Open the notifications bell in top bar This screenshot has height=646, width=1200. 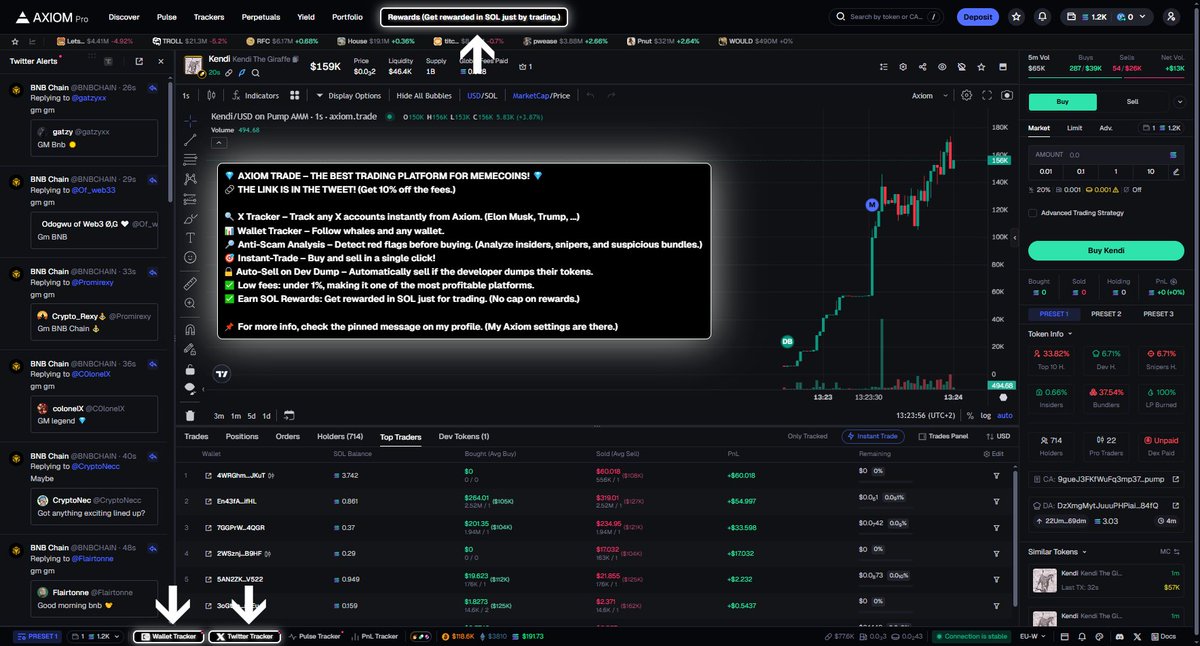[1043, 17]
